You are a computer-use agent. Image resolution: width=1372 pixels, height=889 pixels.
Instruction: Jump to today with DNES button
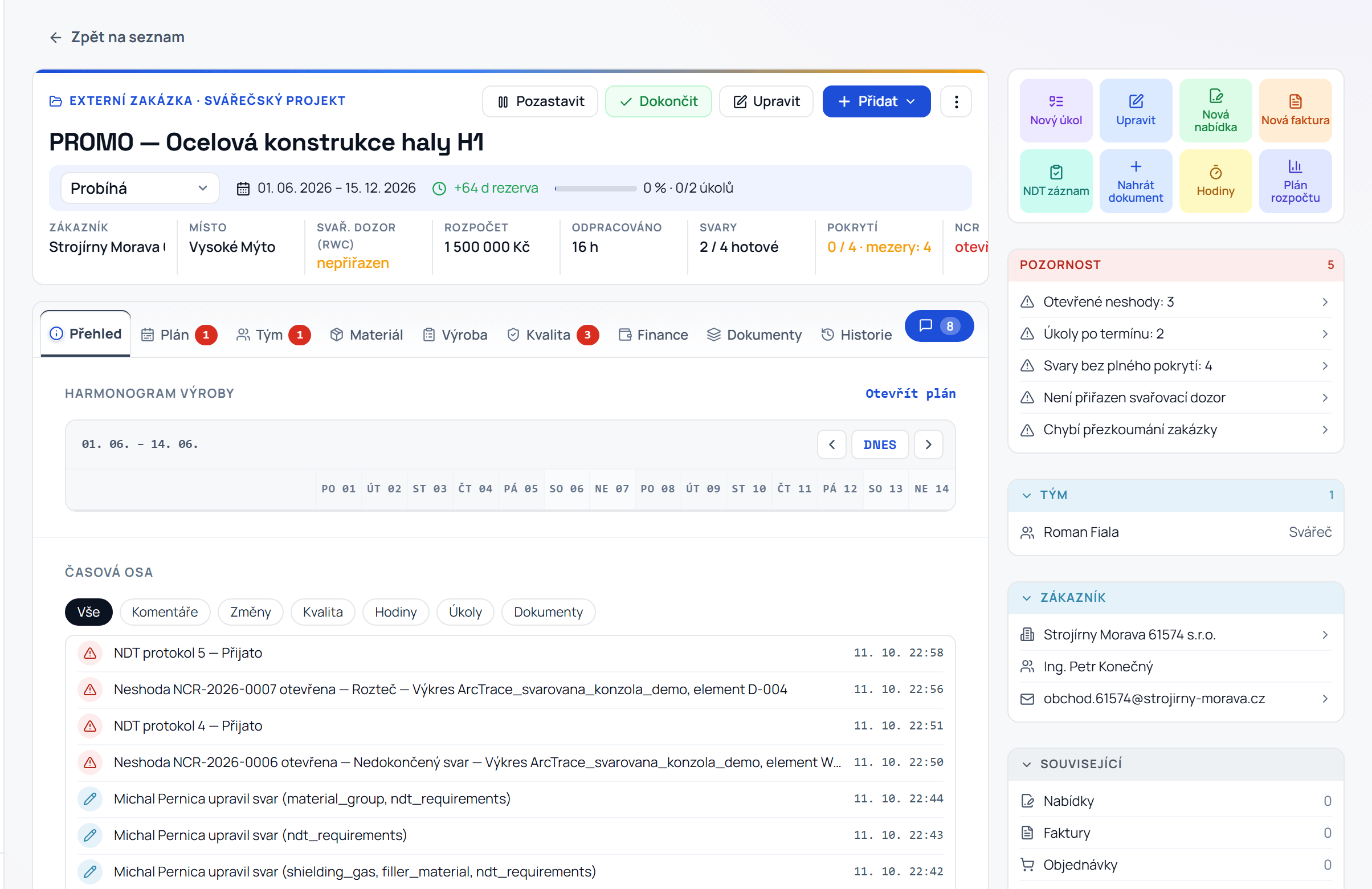(880, 444)
